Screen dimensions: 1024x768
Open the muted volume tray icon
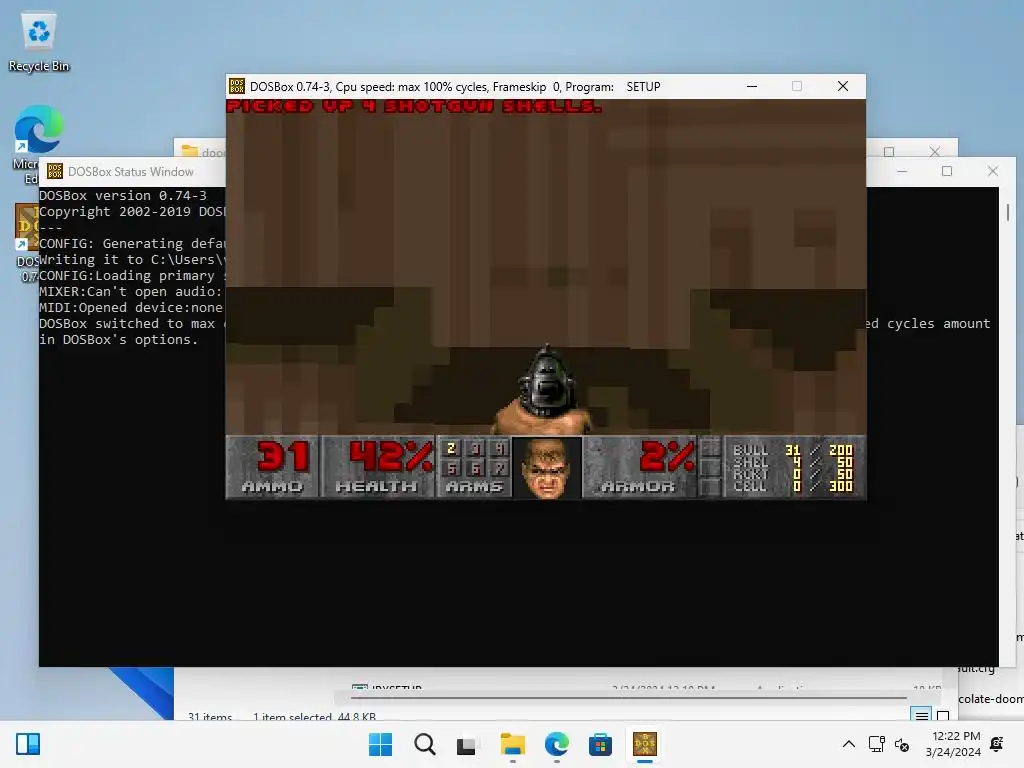pos(902,744)
